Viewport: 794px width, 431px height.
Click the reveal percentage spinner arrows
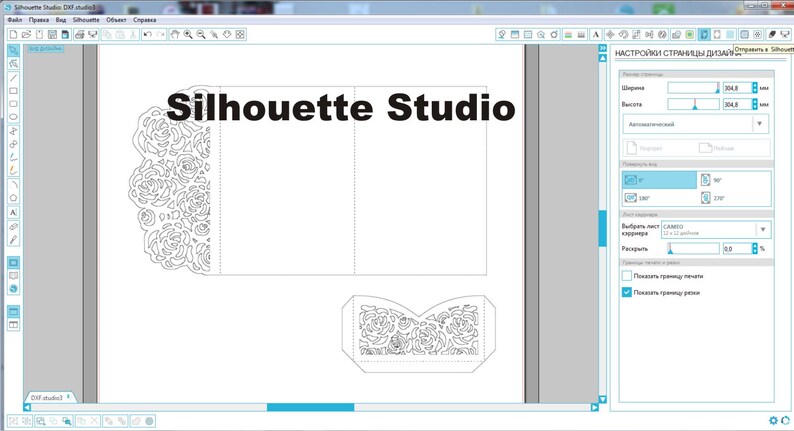[x=755, y=249]
